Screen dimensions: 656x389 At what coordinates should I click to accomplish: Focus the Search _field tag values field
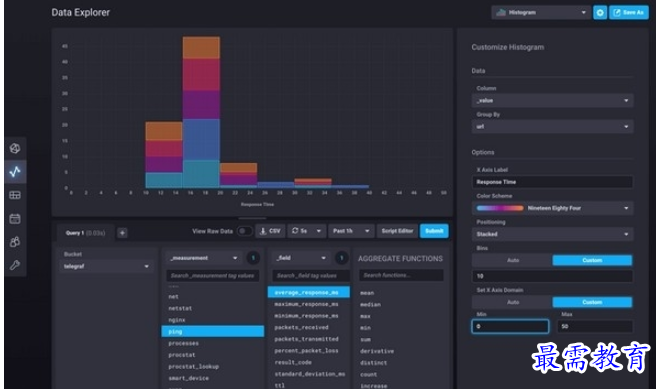point(311,276)
